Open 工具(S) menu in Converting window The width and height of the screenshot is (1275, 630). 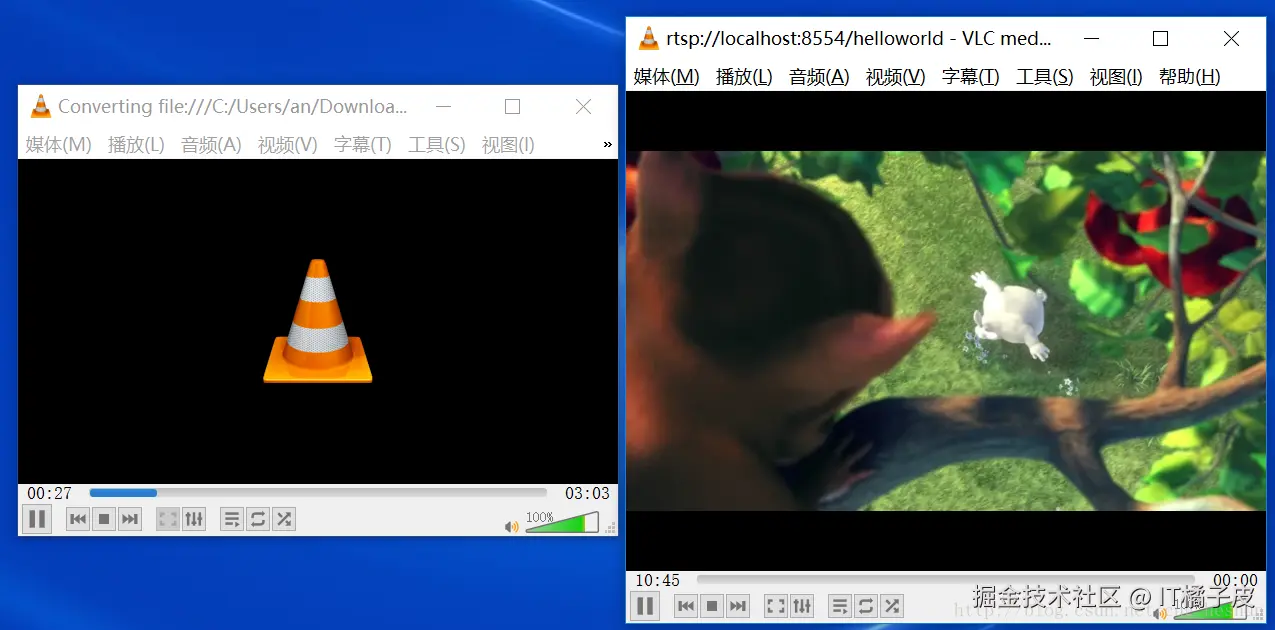(437, 145)
